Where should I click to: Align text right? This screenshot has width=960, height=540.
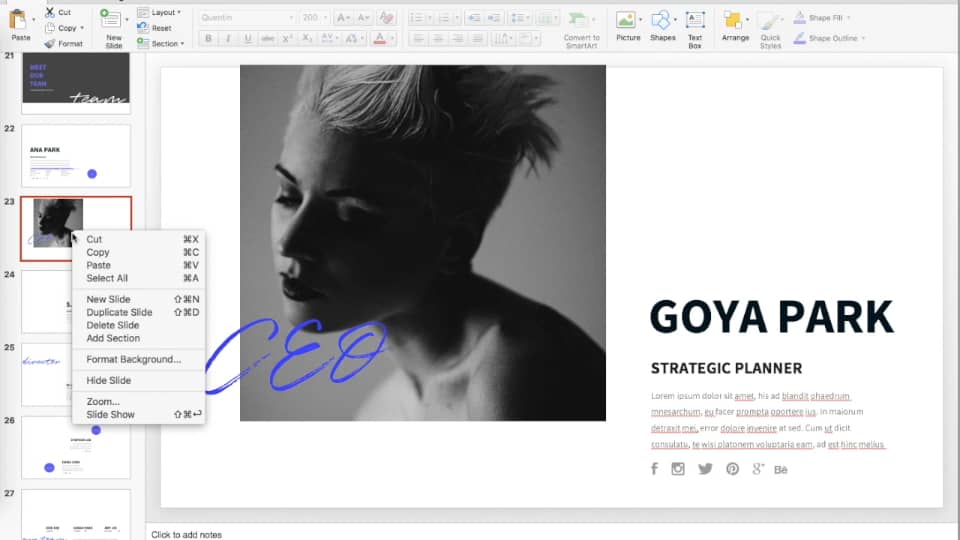pyautogui.click(x=457, y=39)
